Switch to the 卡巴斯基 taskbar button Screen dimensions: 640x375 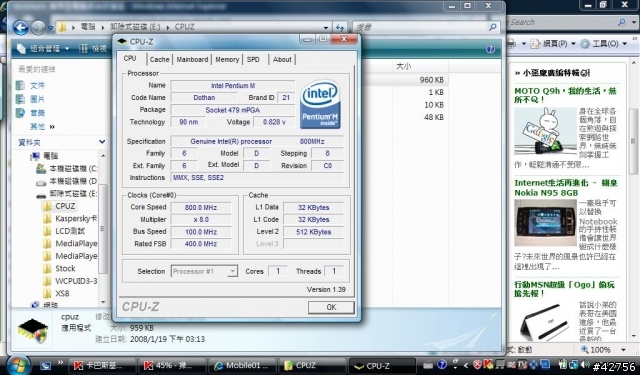[101, 366]
